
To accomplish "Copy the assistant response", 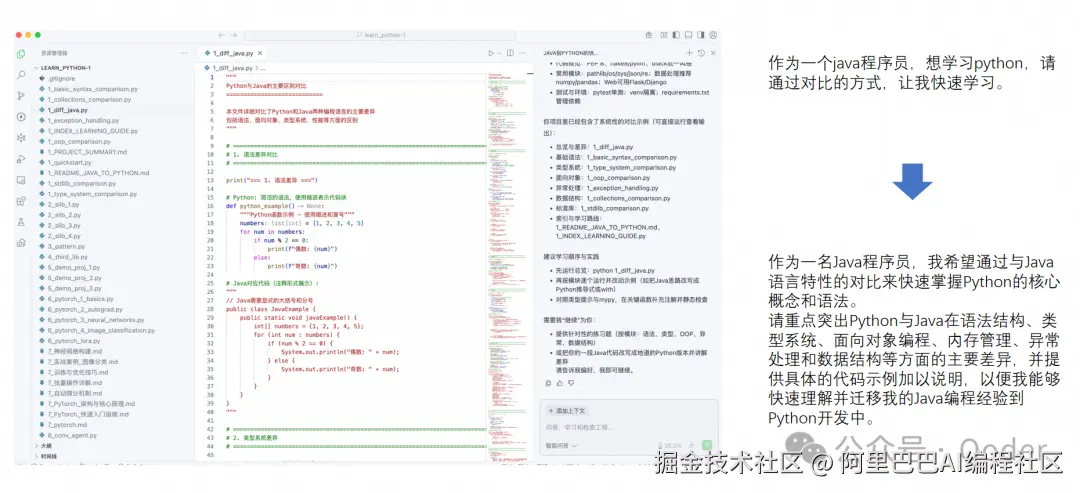I will point(548,383).
